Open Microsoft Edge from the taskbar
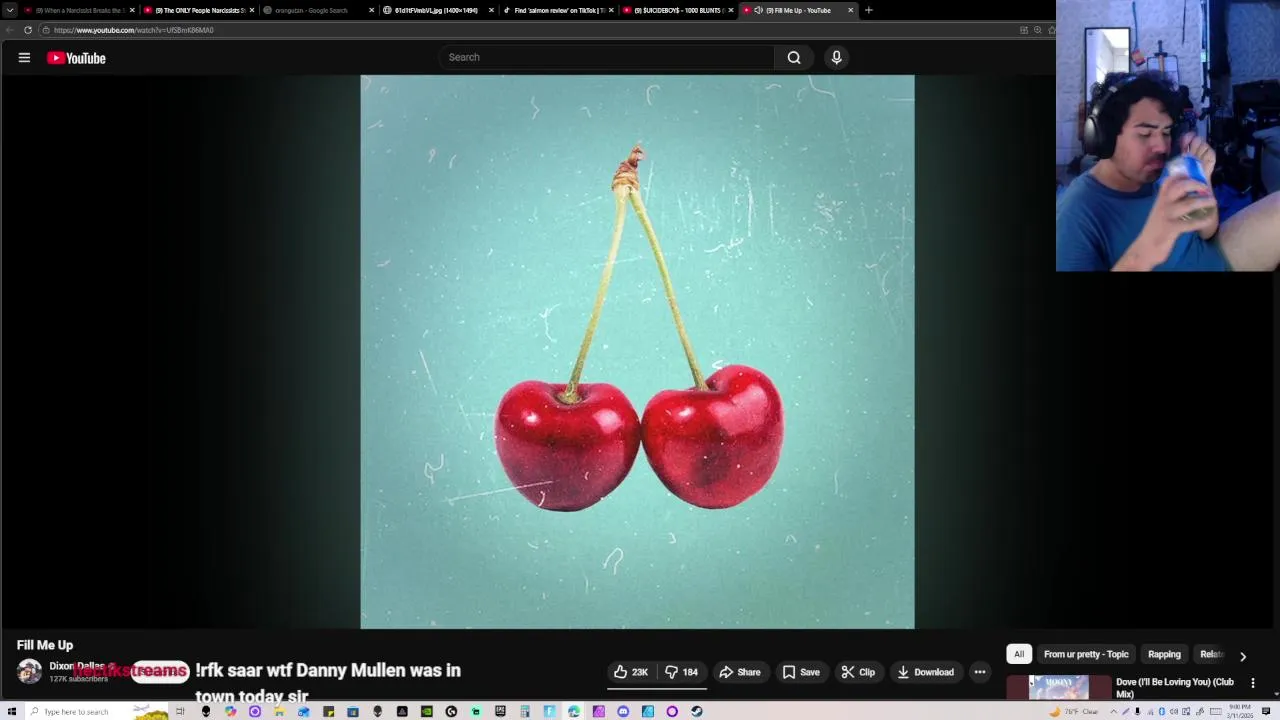Screen dimensions: 1280x720 pos(573,711)
